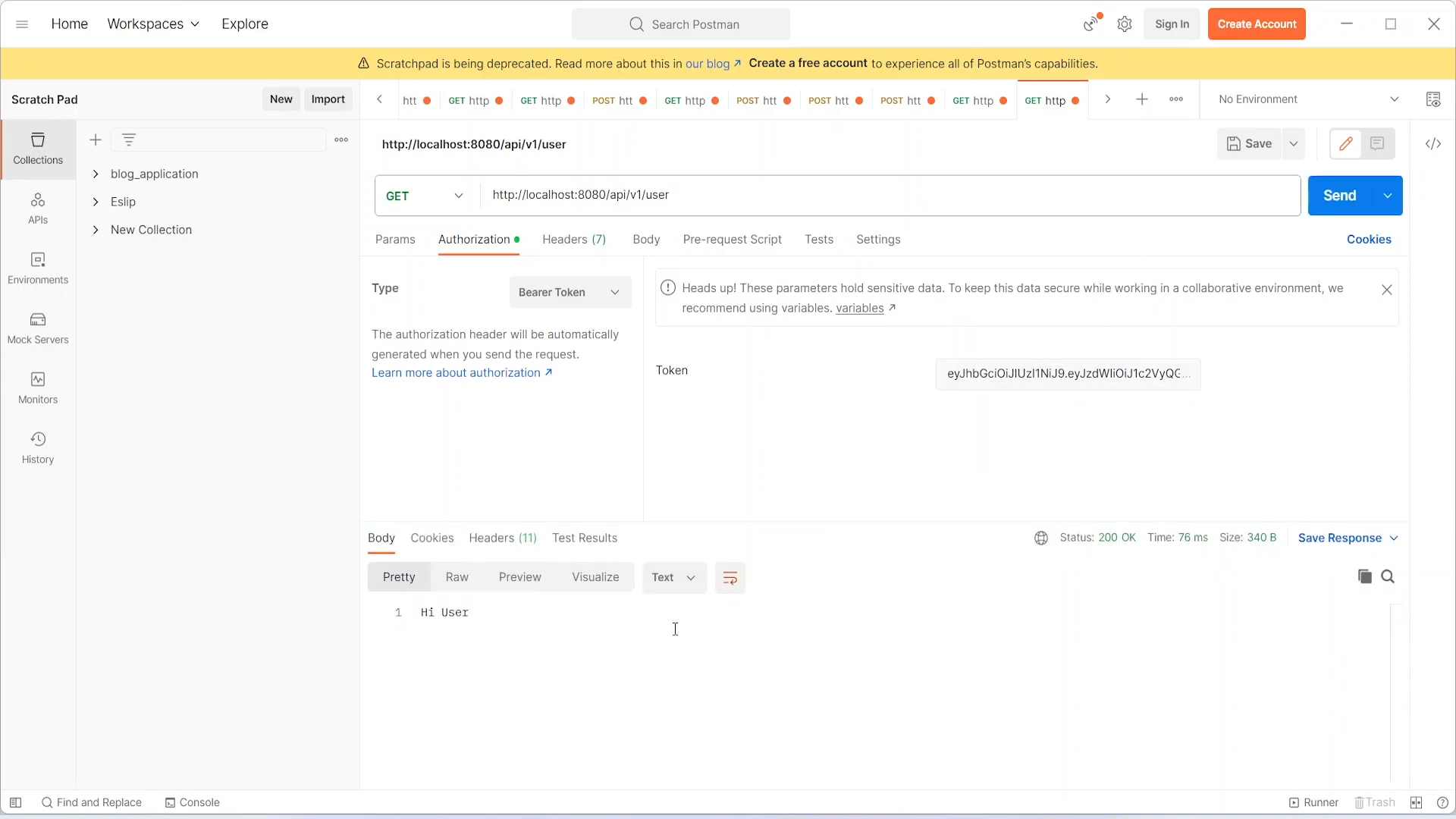Open response Headers (11) tab
Screen dimensions: 1456x819
tap(503, 538)
